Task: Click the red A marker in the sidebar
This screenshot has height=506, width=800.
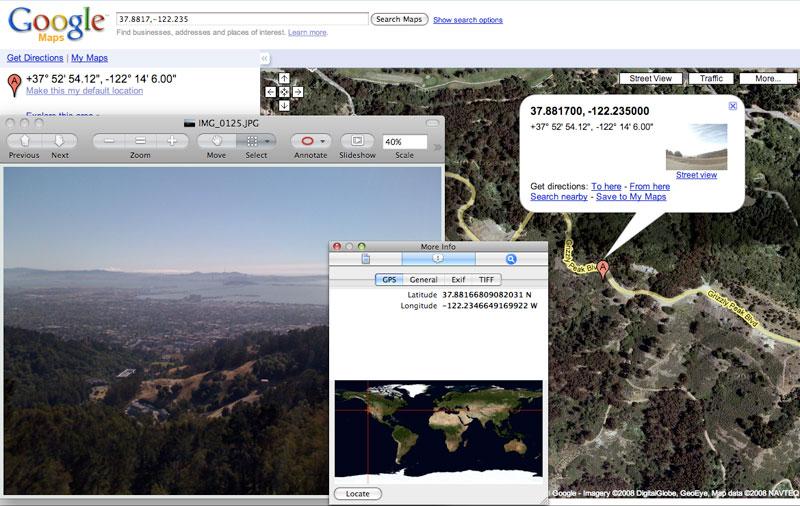Action: click(x=15, y=85)
